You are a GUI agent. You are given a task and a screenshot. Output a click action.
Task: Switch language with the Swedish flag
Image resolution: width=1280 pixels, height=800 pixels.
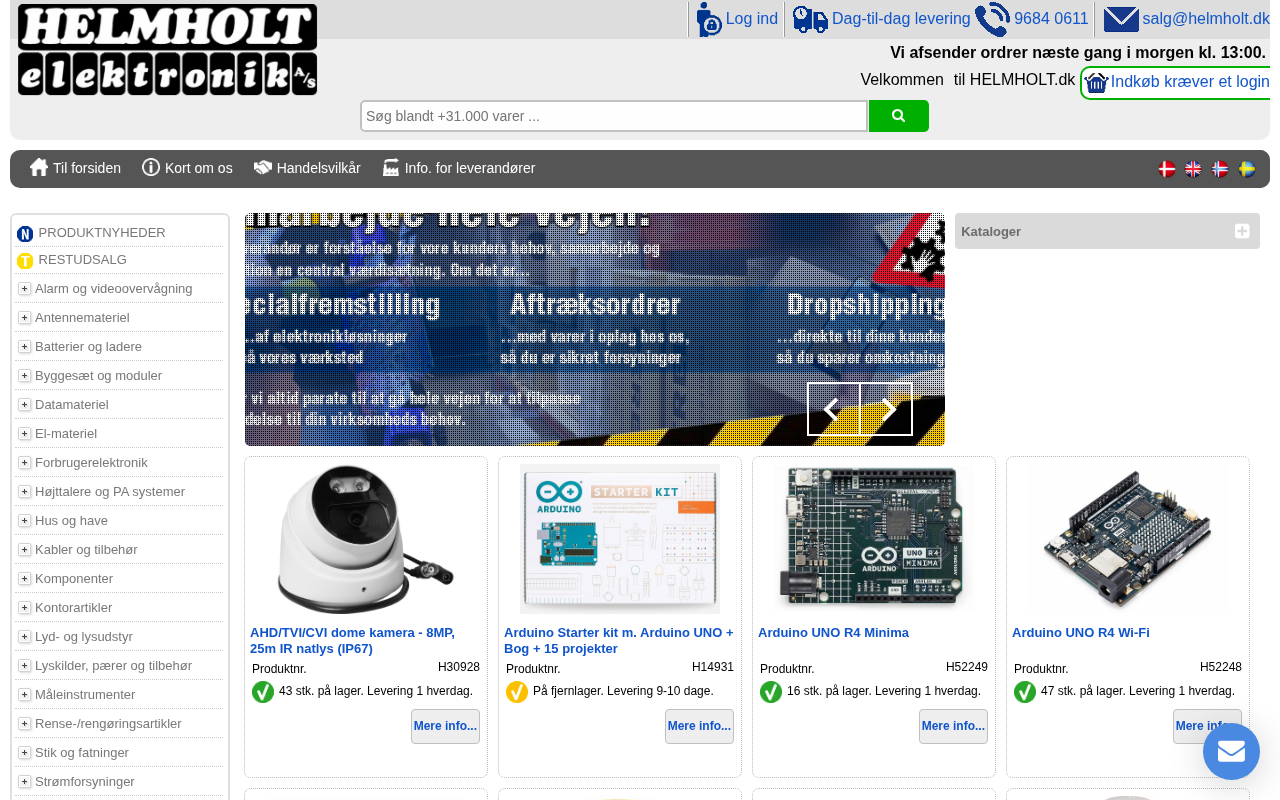pyautogui.click(x=1247, y=169)
